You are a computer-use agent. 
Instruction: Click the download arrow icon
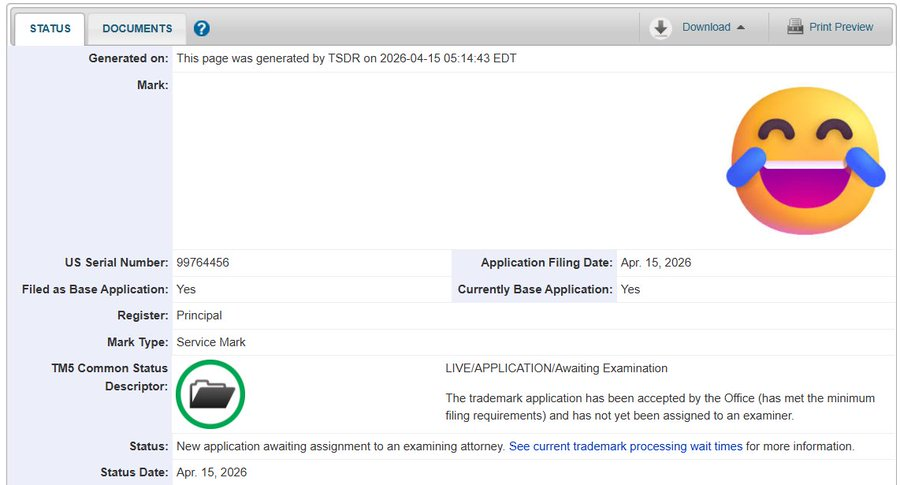point(661,28)
